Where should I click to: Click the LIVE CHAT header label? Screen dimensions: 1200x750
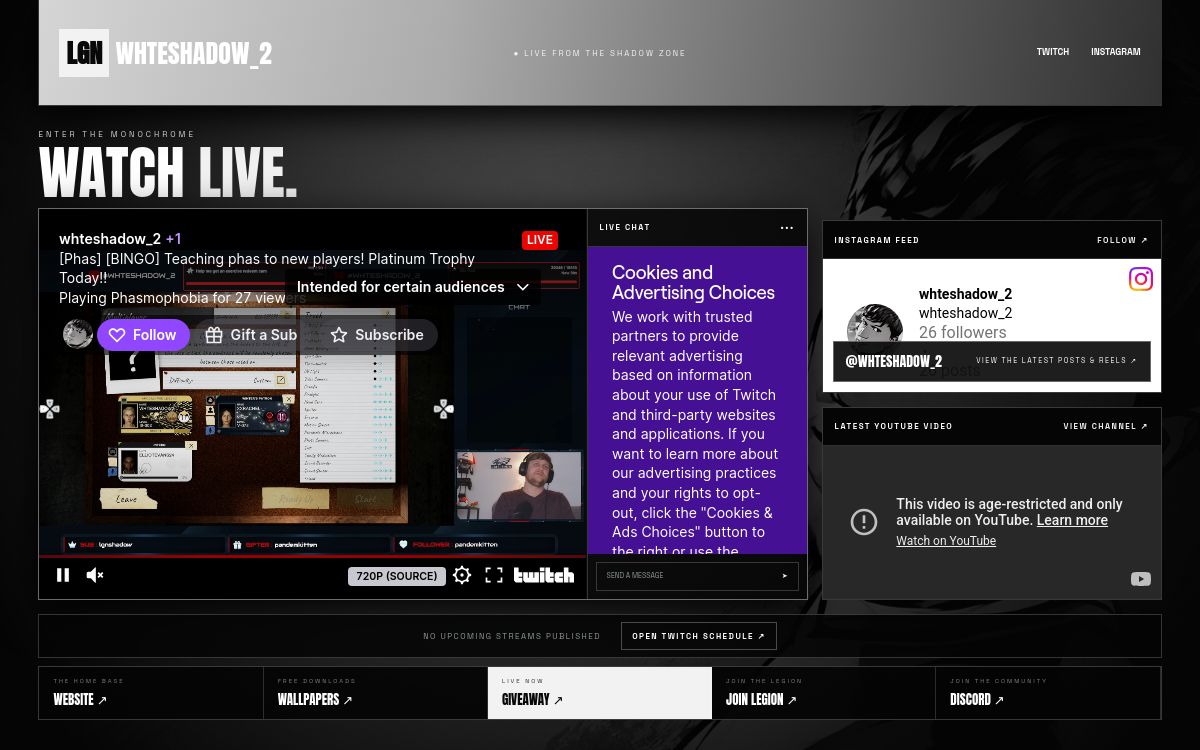coord(625,228)
